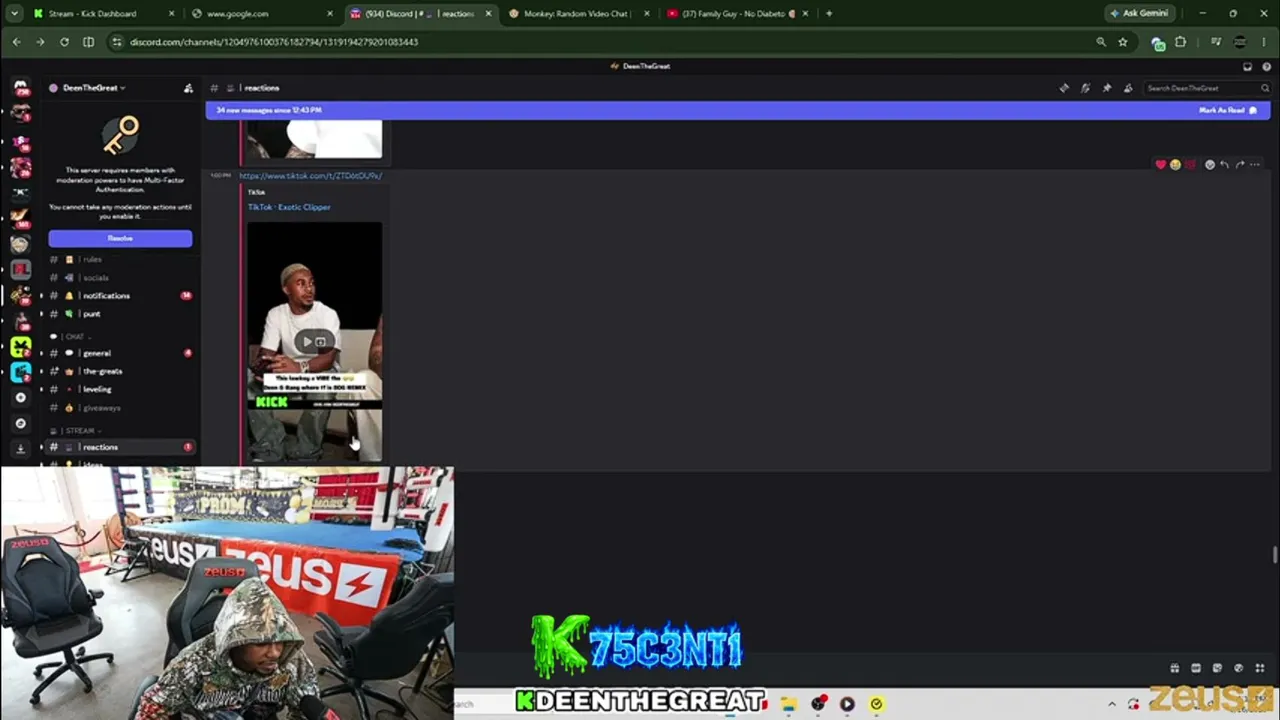Open Chrome media controls icon
Viewport: 1280px width, 720px height.
pos(1216,42)
